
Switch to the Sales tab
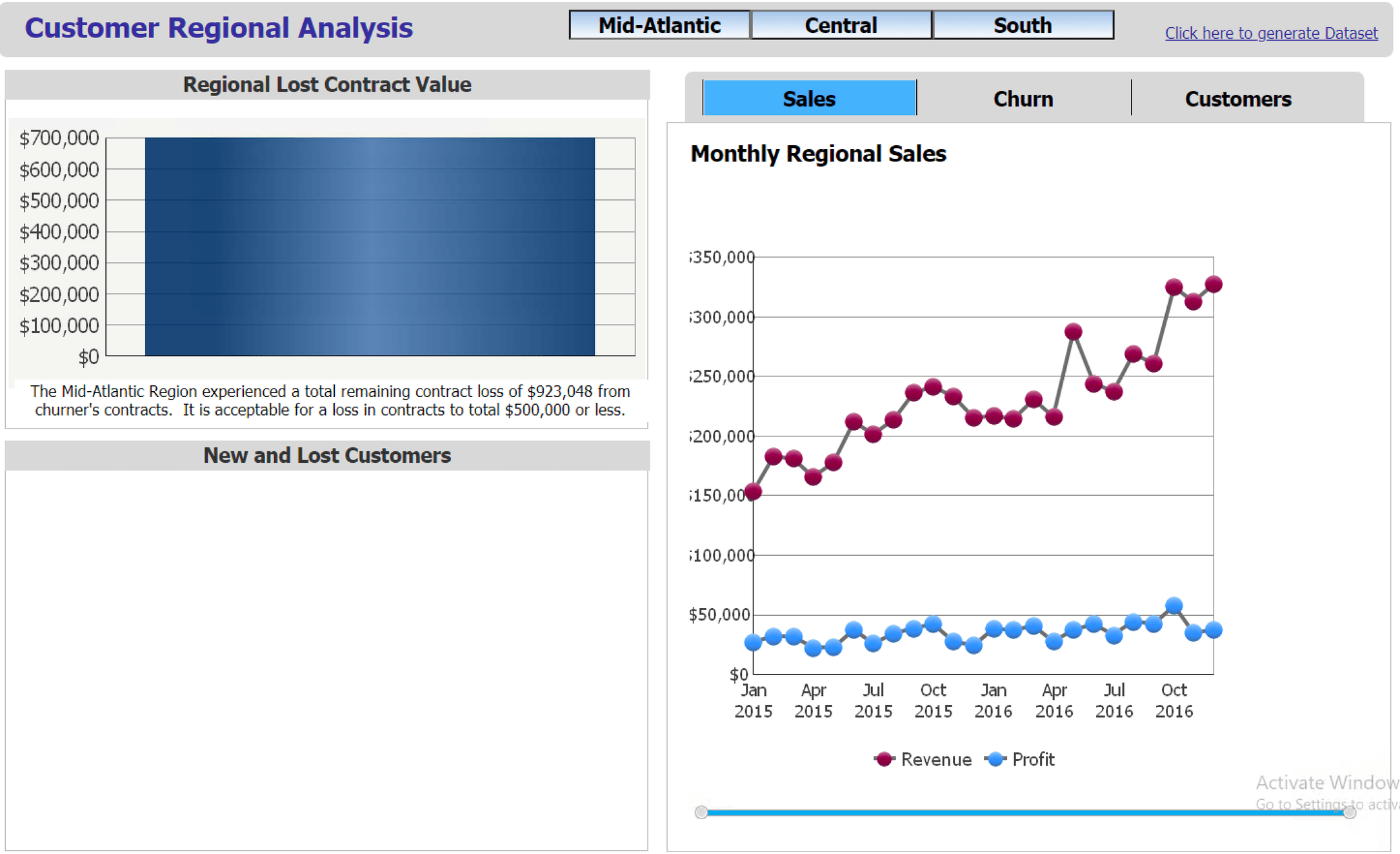808,99
